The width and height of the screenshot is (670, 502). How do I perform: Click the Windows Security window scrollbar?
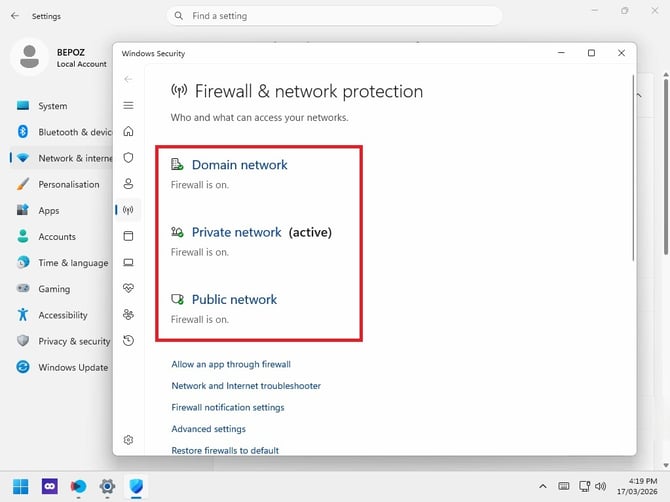(x=633, y=167)
